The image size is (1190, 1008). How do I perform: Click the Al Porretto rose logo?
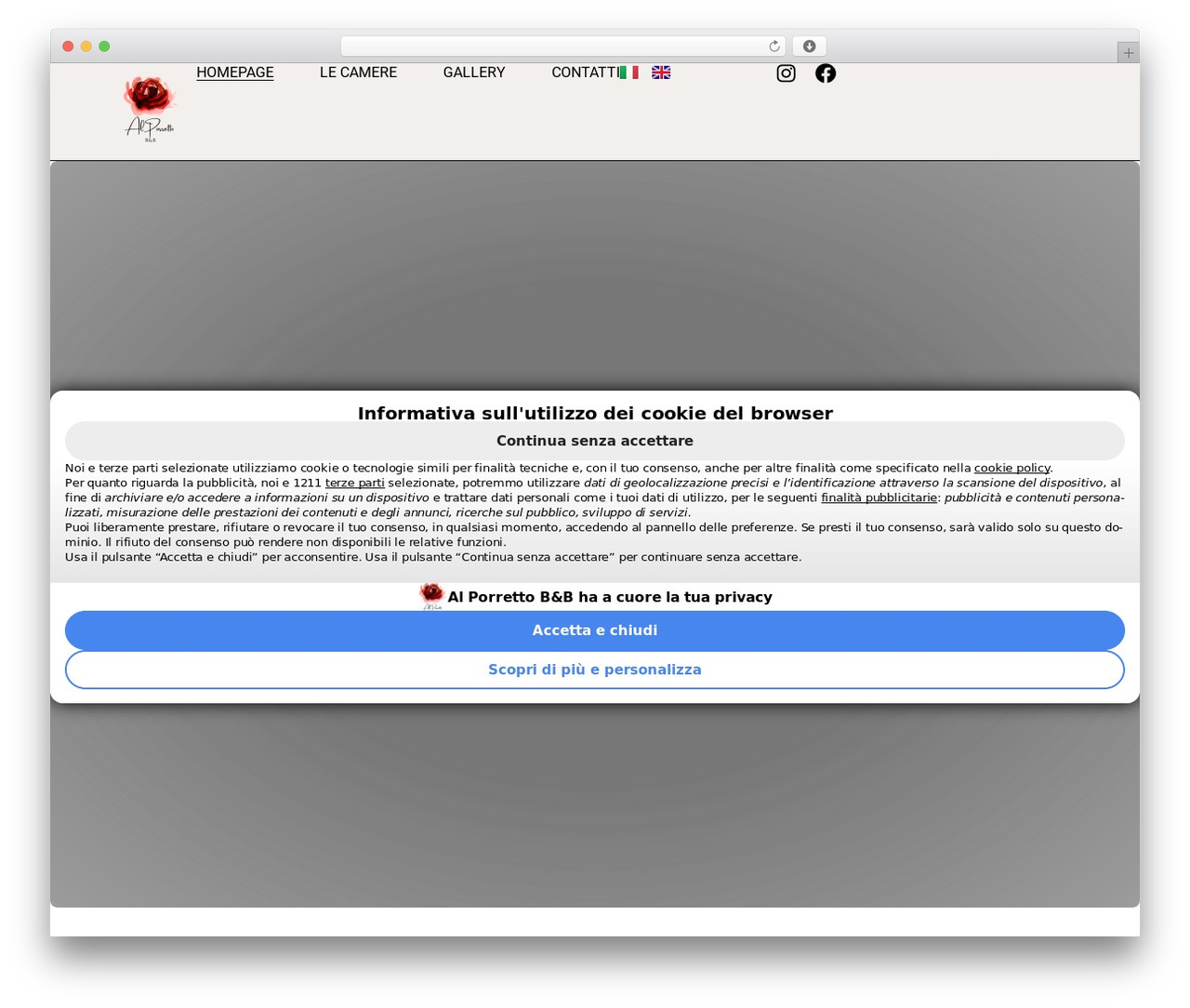tap(150, 109)
